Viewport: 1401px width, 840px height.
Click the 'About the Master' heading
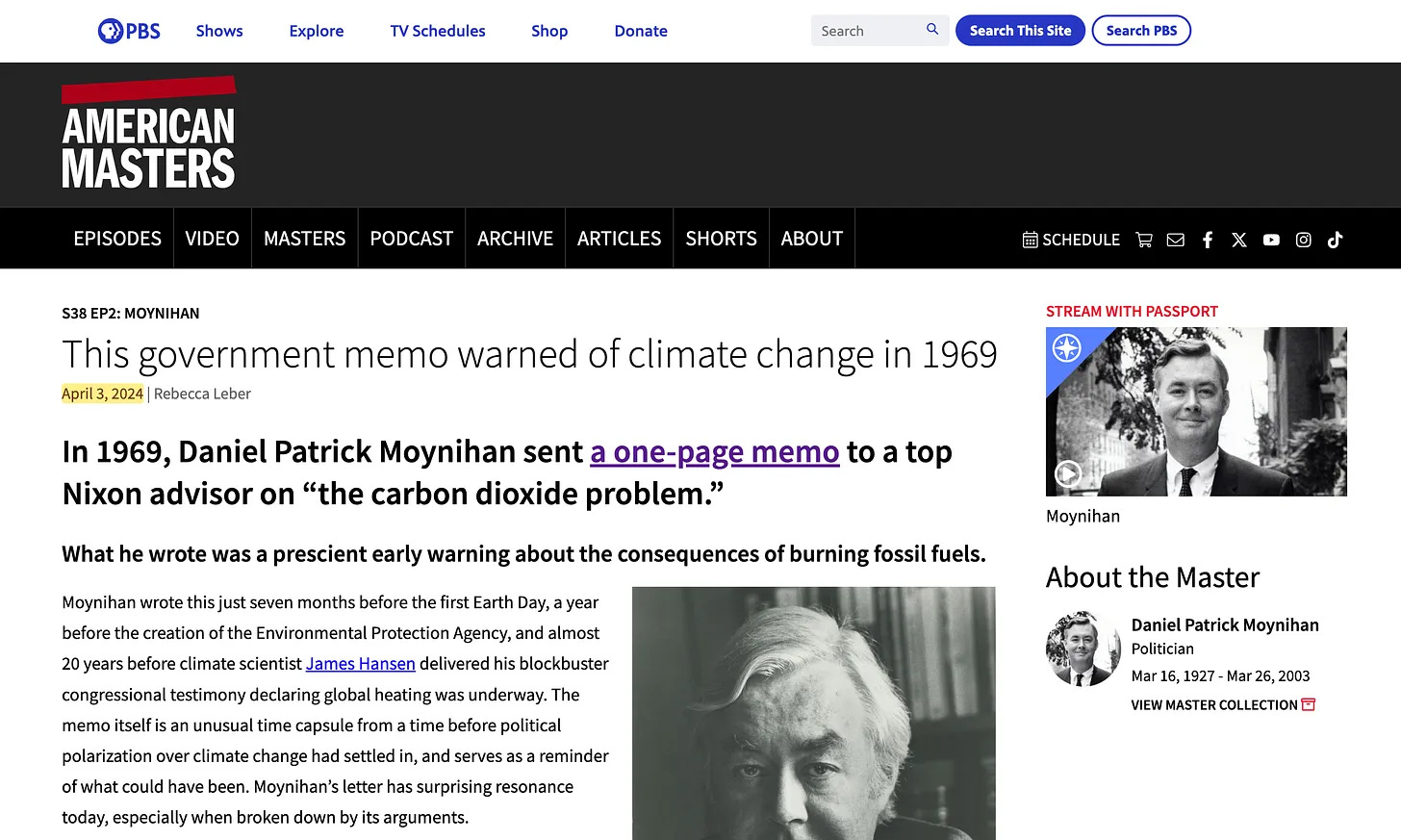tap(1153, 577)
